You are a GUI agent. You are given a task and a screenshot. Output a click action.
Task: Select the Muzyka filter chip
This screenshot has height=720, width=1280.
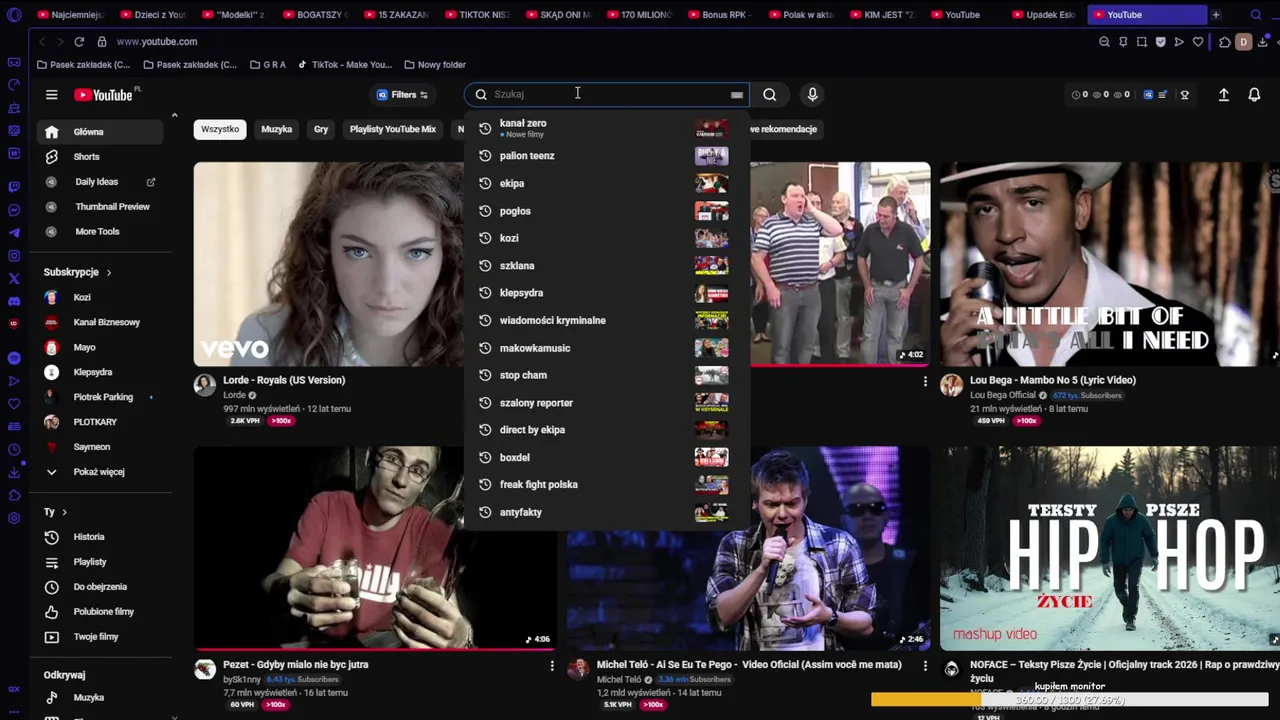[x=276, y=129]
